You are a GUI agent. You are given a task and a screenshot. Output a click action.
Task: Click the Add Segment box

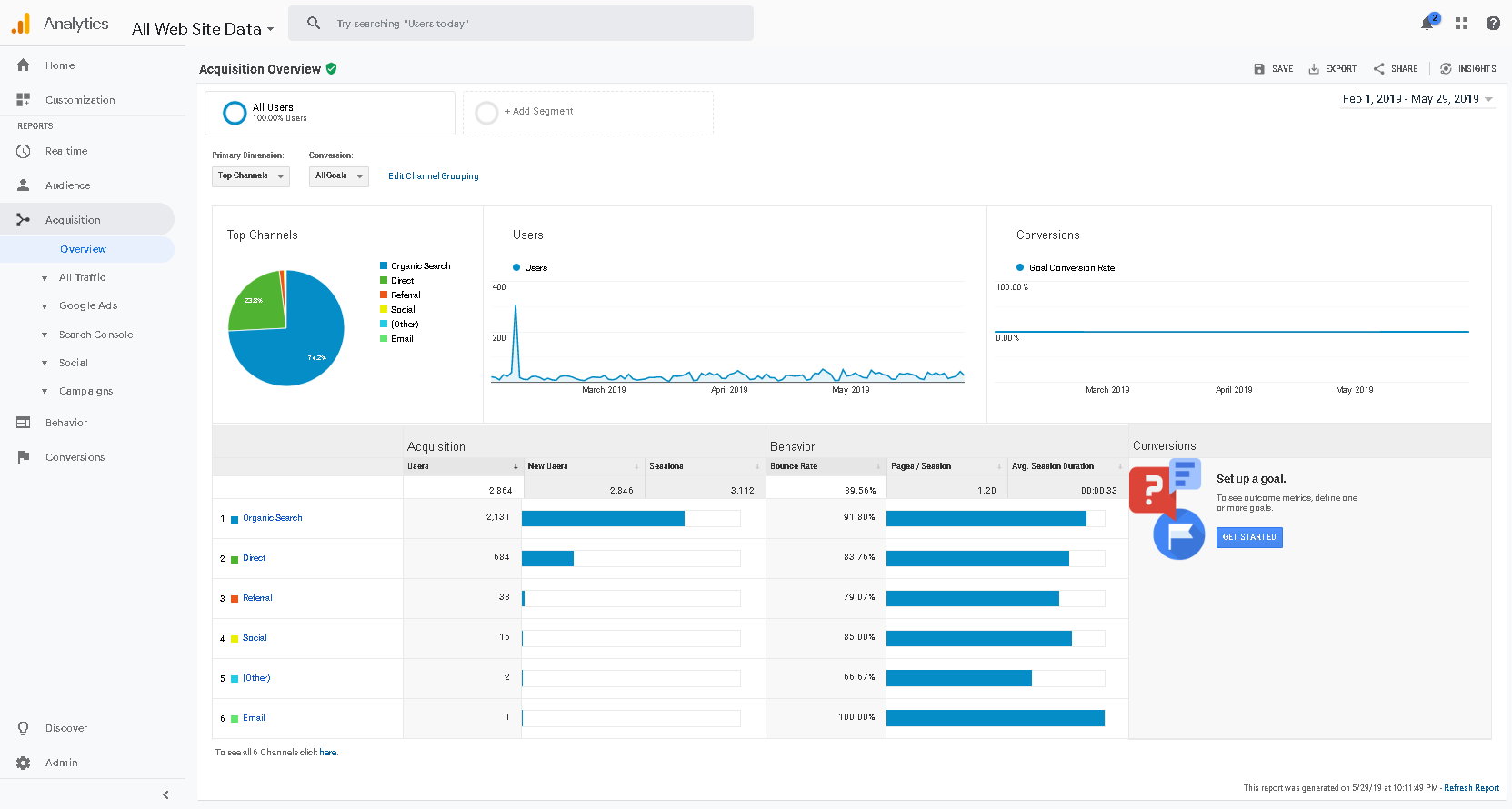pyautogui.click(x=588, y=113)
